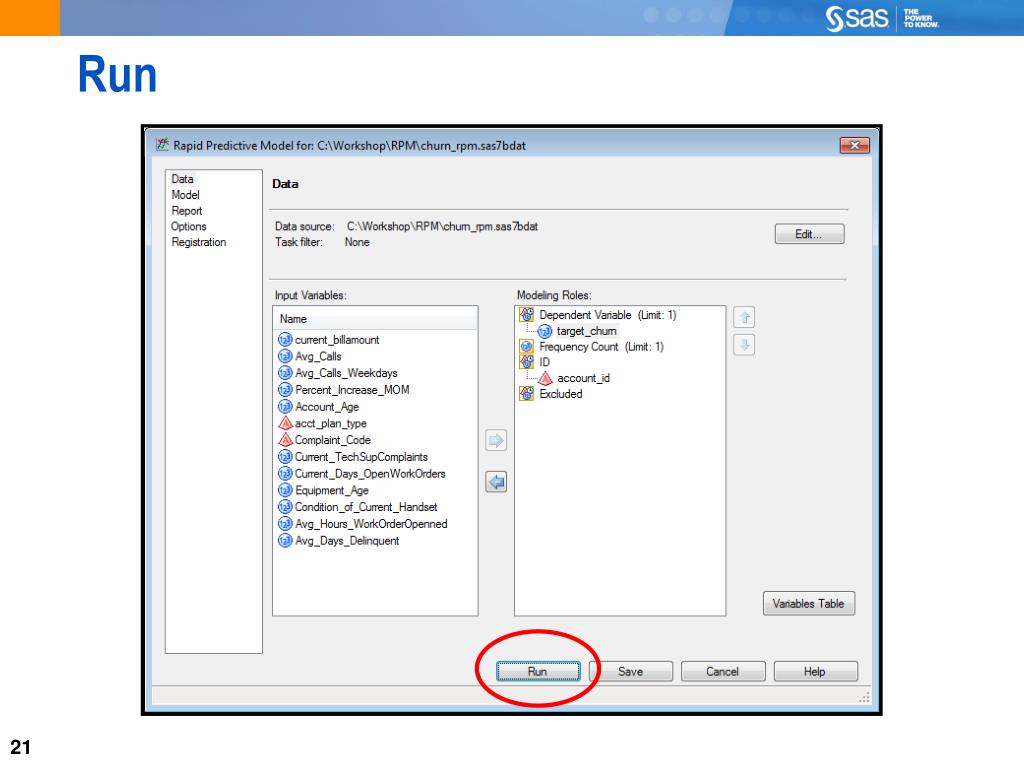This screenshot has width=1024, height=768.
Task: Click numeric icon beside Percent_Increase_MOM
Action: [285, 389]
